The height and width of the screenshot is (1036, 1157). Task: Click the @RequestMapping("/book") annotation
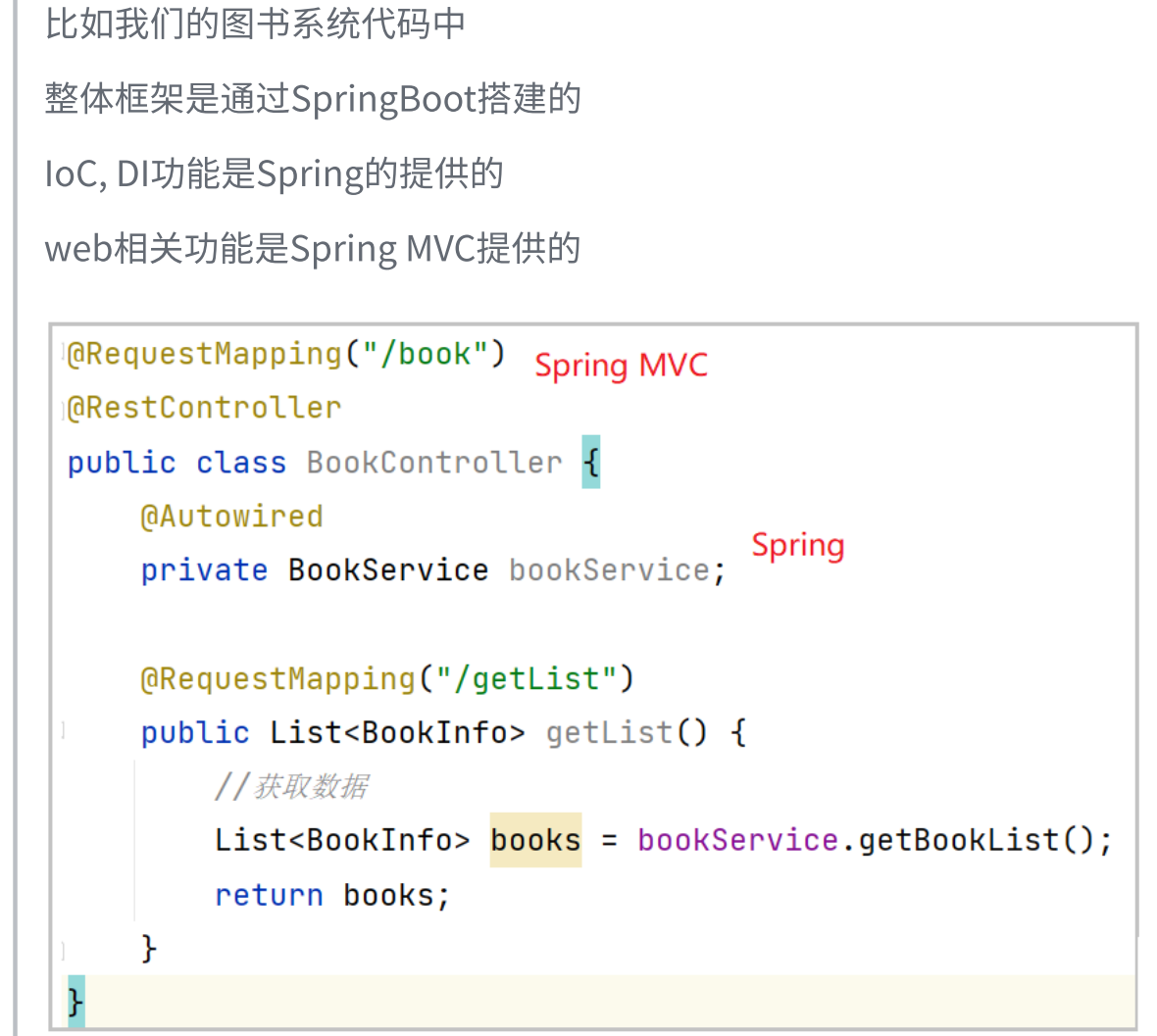coord(286,355)
